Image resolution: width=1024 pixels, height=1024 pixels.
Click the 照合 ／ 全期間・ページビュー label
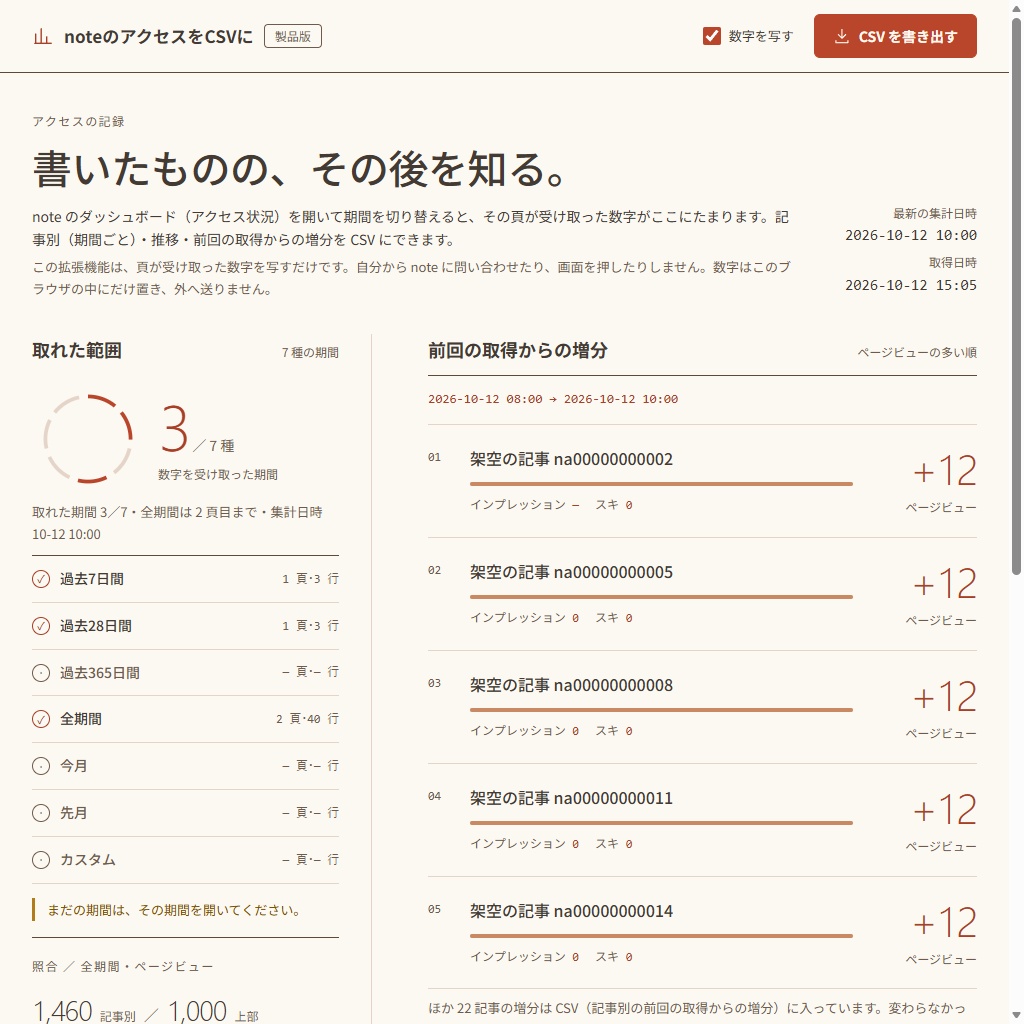click(x=122, y=967)
